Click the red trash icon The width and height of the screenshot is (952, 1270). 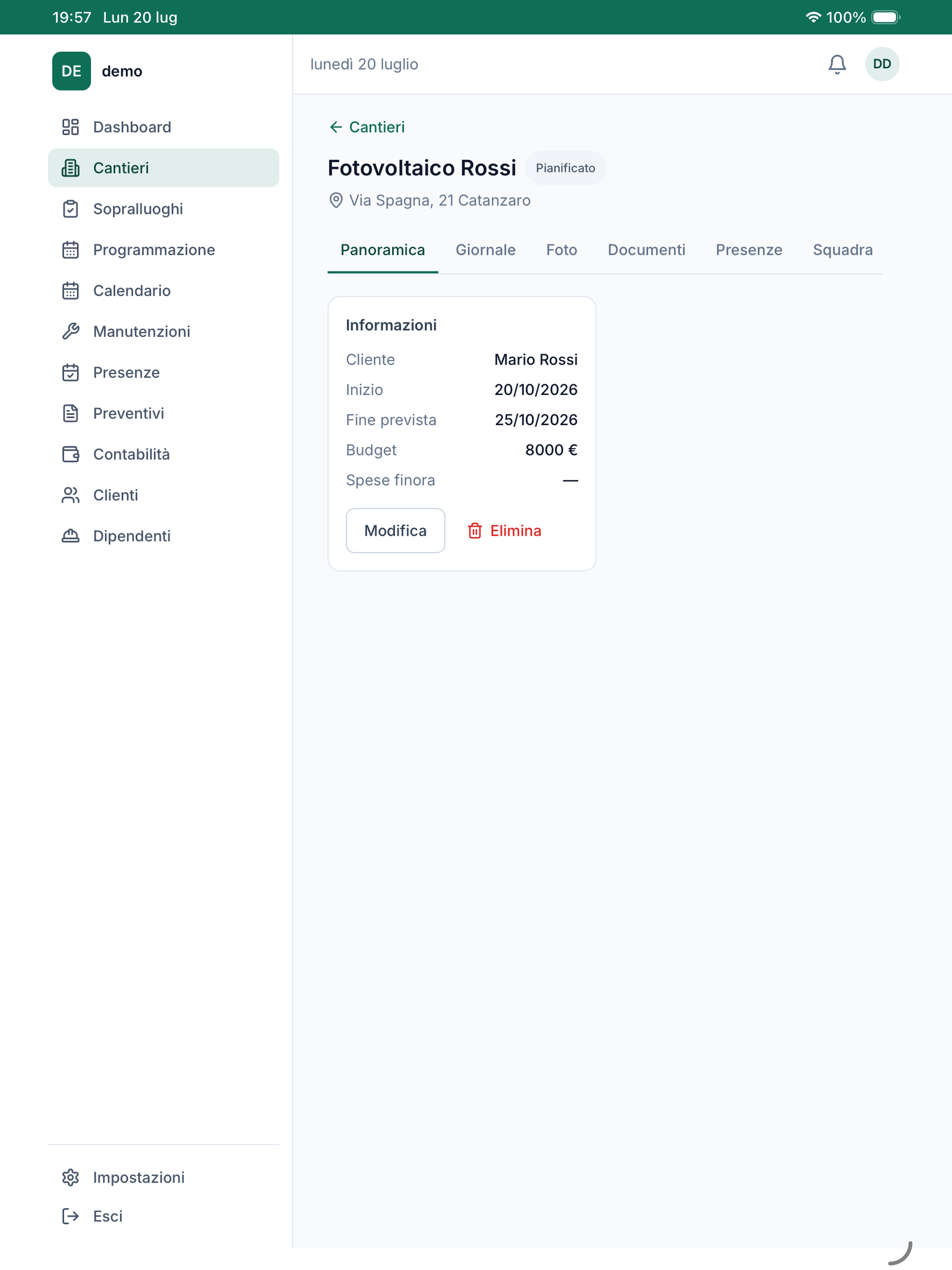[475, 531]
